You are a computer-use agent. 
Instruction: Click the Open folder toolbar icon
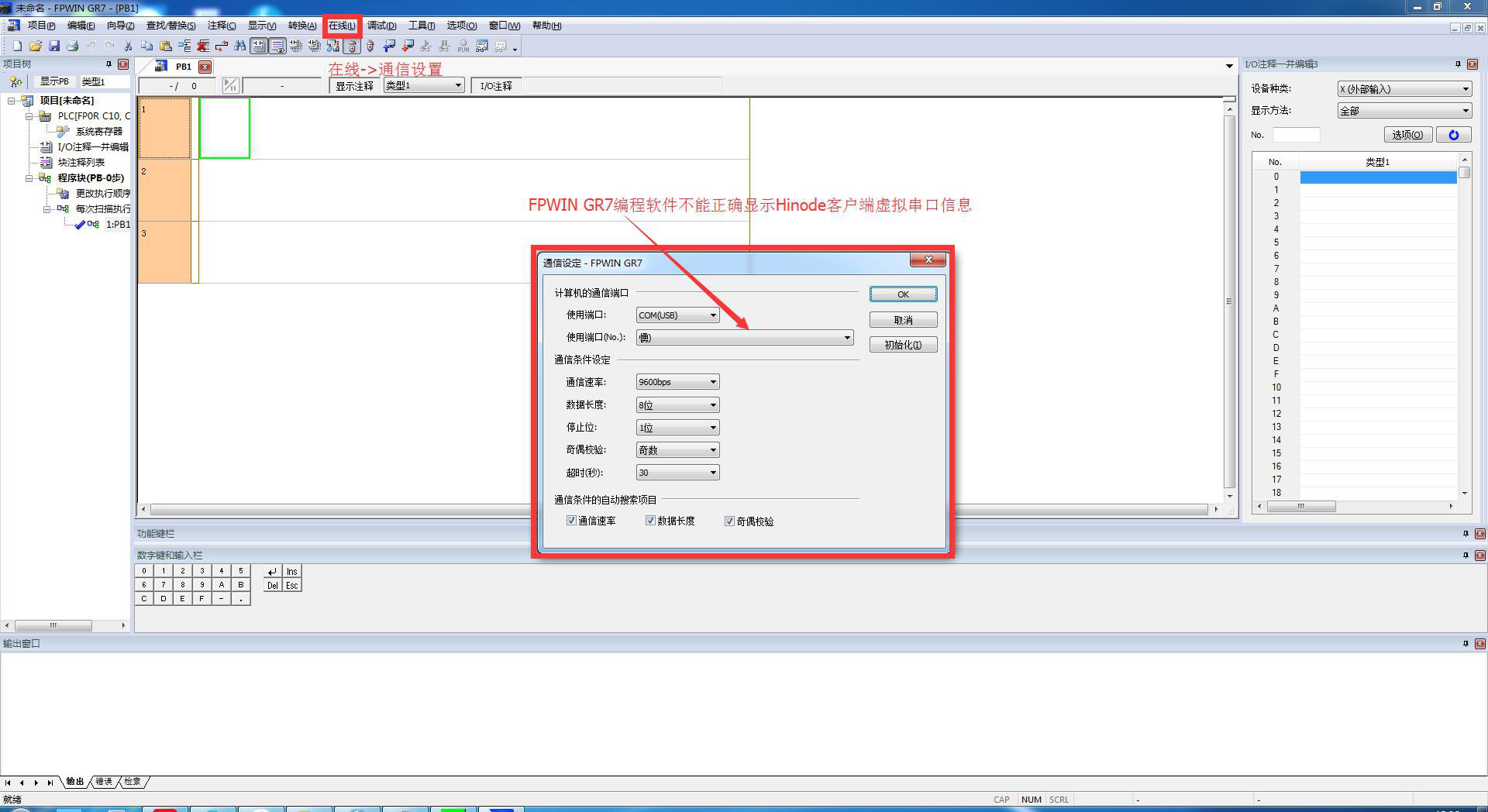36,46
